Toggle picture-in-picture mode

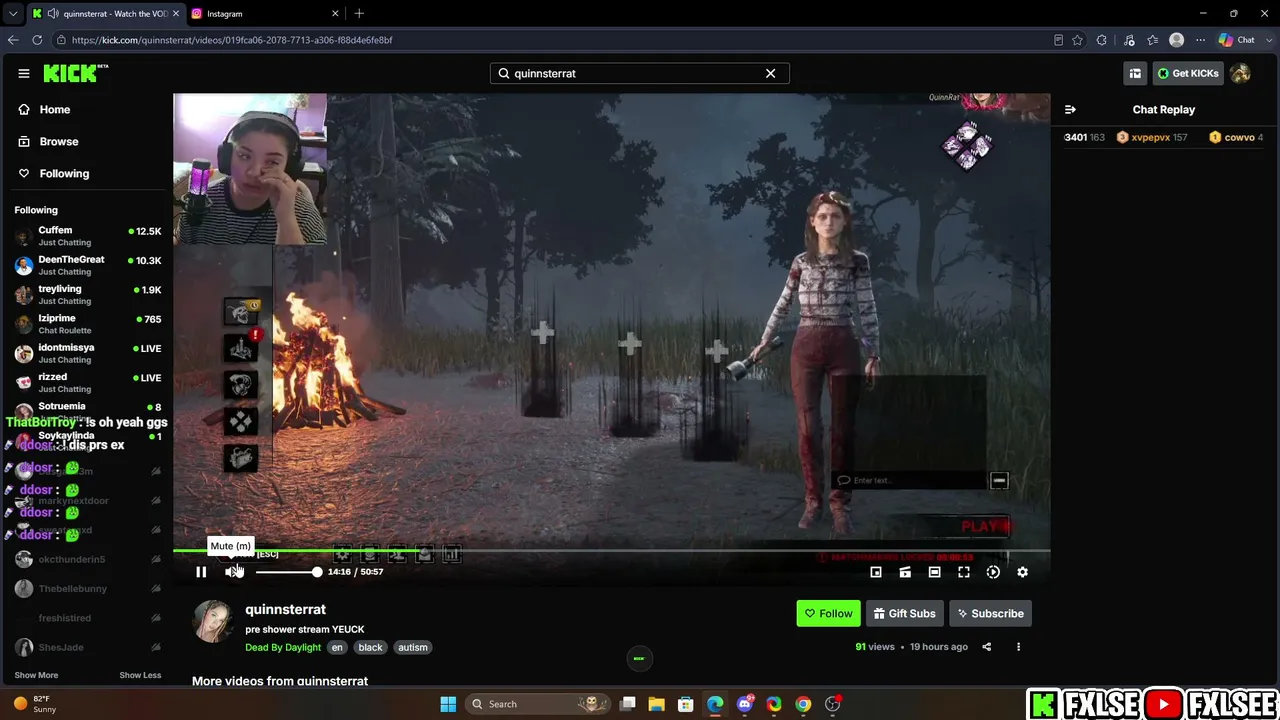876,572
